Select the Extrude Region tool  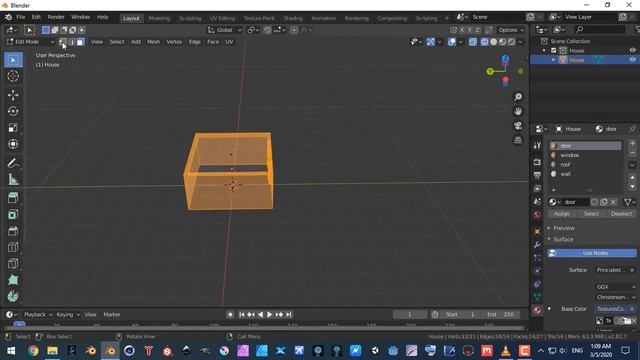point(13,198)
